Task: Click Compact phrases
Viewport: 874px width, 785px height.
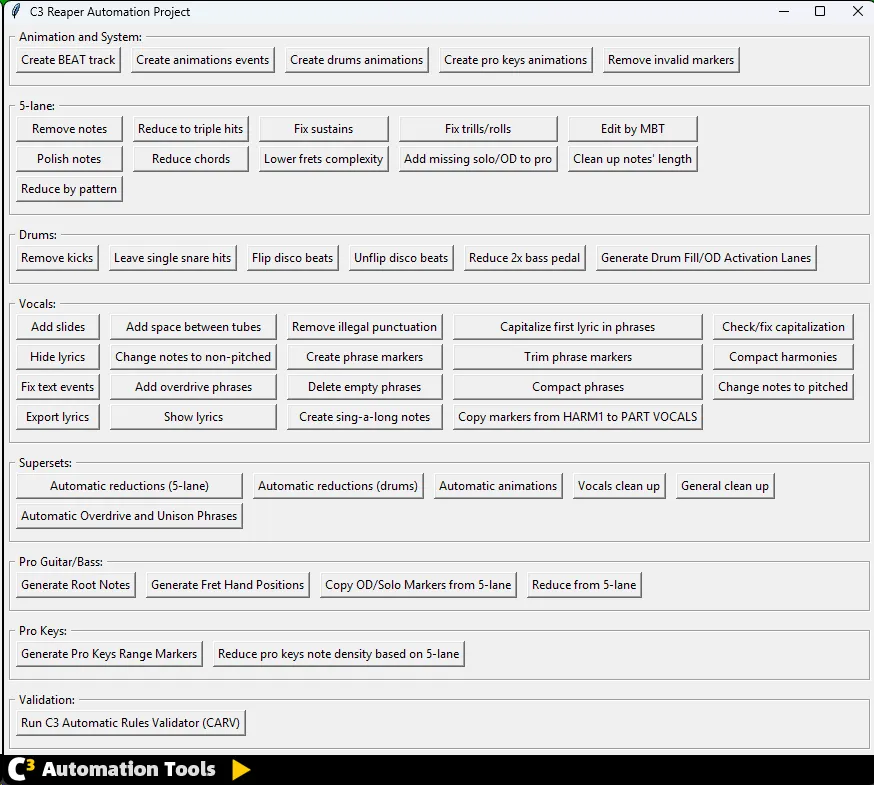Action: pyautogui.click(x=577, y=387)
